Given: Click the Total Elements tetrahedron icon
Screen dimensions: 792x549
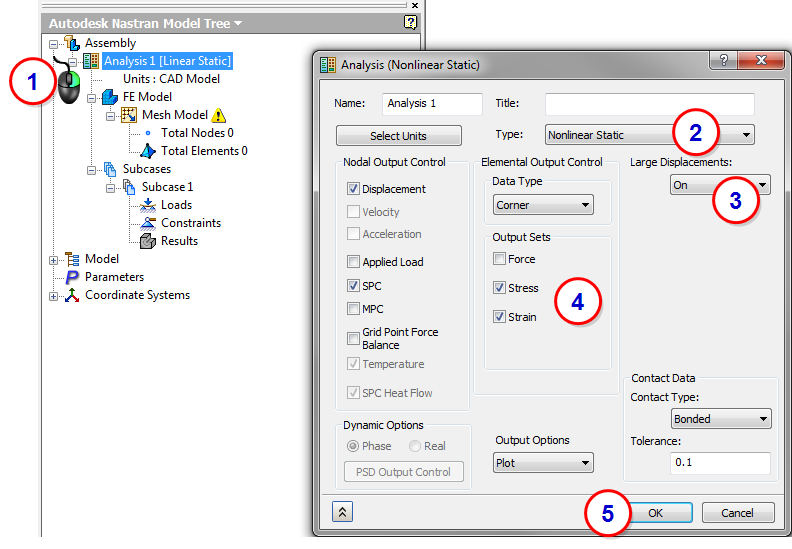Looking at the screenshot, I should (148, 151).
